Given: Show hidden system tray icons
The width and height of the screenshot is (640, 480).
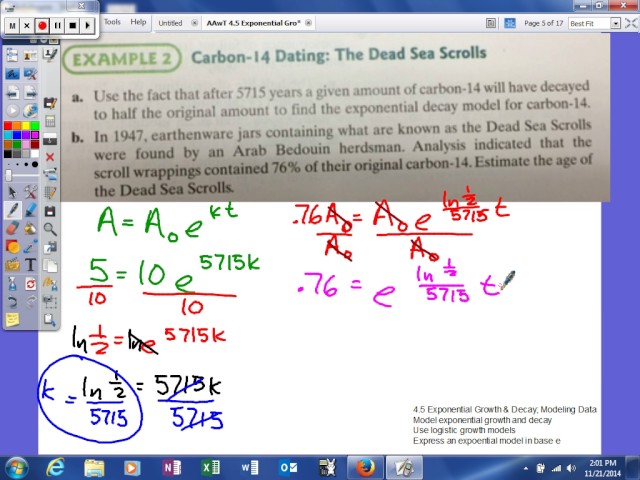Looking at the screenshot, I should pos(526,469).
